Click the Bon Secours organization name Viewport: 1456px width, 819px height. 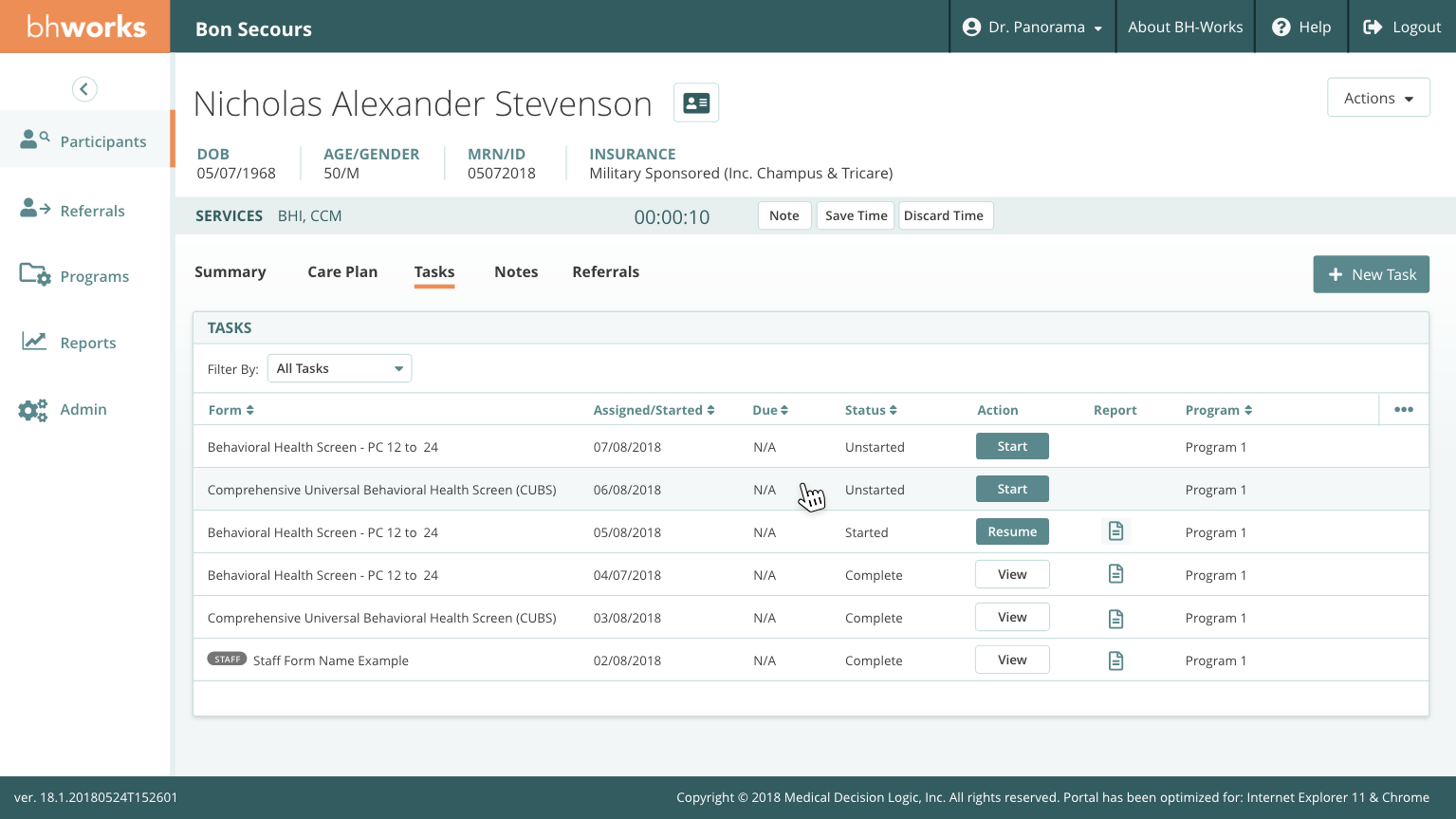tap(253, 28)
